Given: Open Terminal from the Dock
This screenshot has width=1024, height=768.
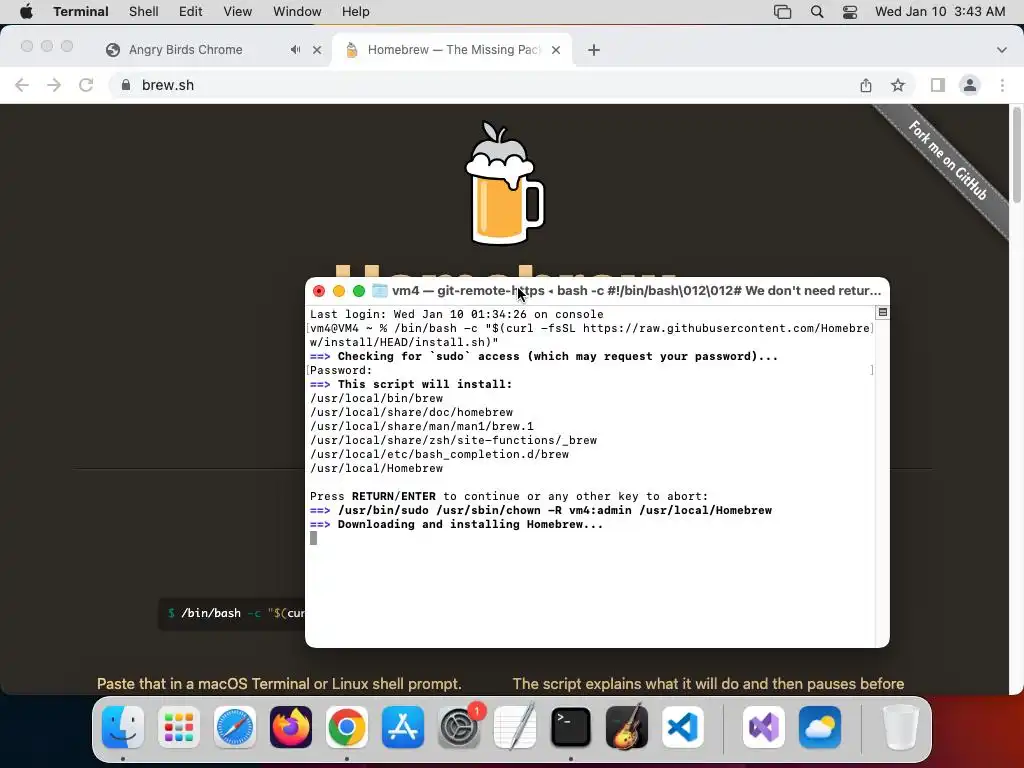Looking at the screenshot, I should click(571, 727).
